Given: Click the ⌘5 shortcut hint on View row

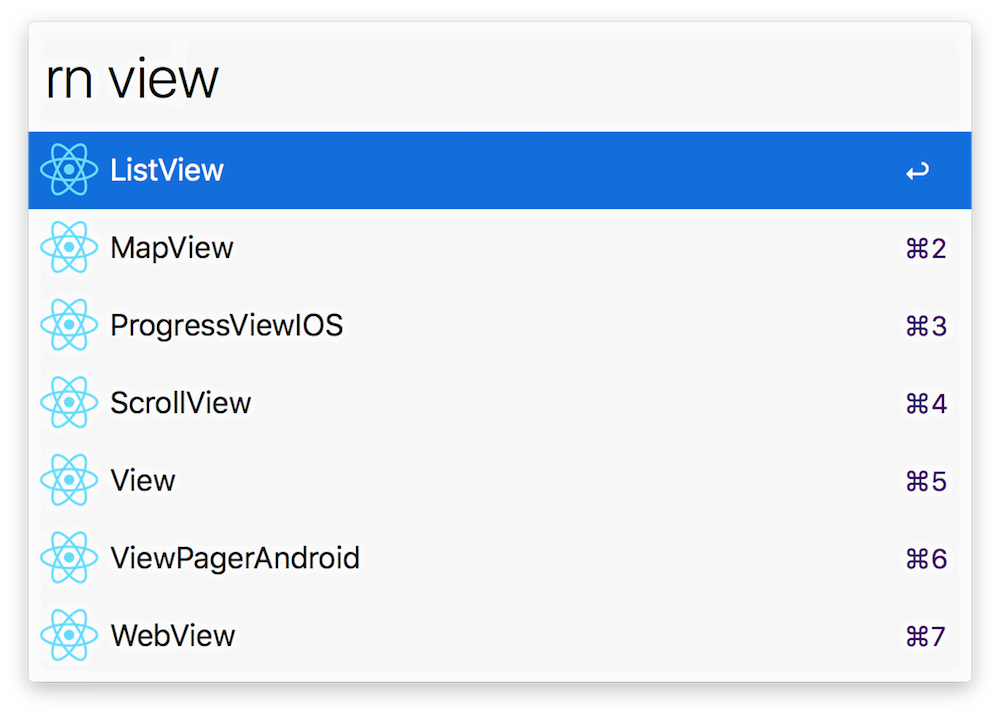Looking at the screenshot, I should pyautogui.click(x=925, y=481).
